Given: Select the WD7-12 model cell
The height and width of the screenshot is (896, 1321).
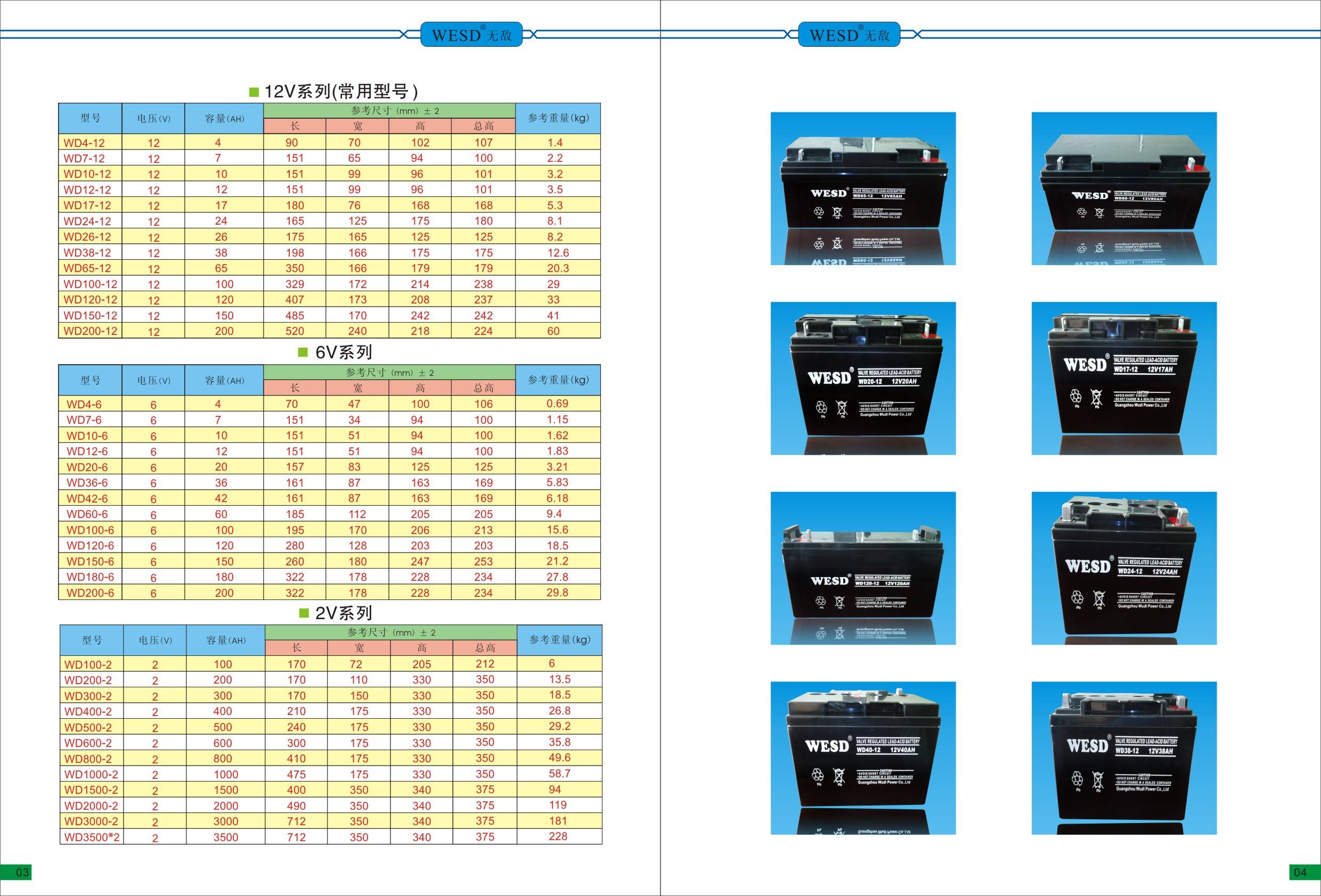Looking at the screenshot, I should click(91, 158).
